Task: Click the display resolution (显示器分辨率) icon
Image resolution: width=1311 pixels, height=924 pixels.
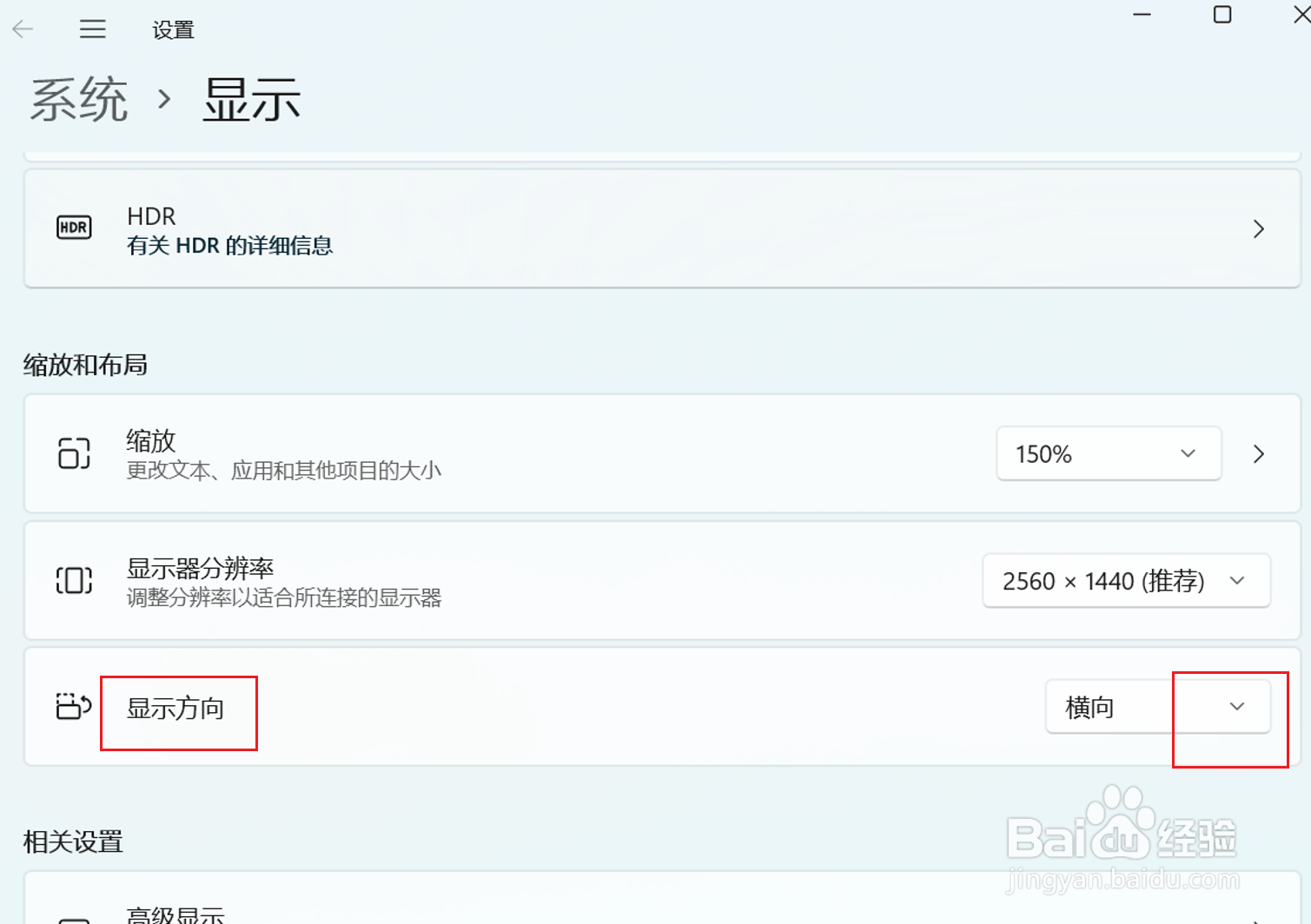Action: point(74,581)
